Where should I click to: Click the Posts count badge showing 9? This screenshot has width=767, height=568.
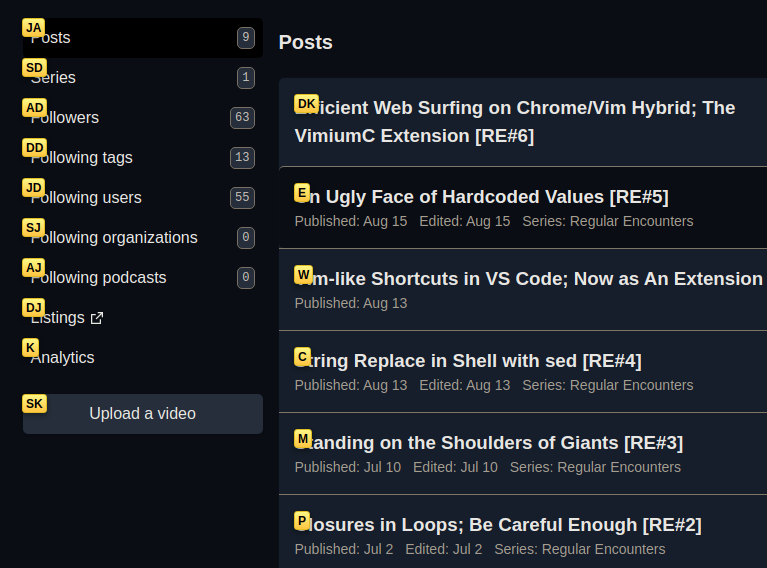pyautogui.click(x=246, y=38)
